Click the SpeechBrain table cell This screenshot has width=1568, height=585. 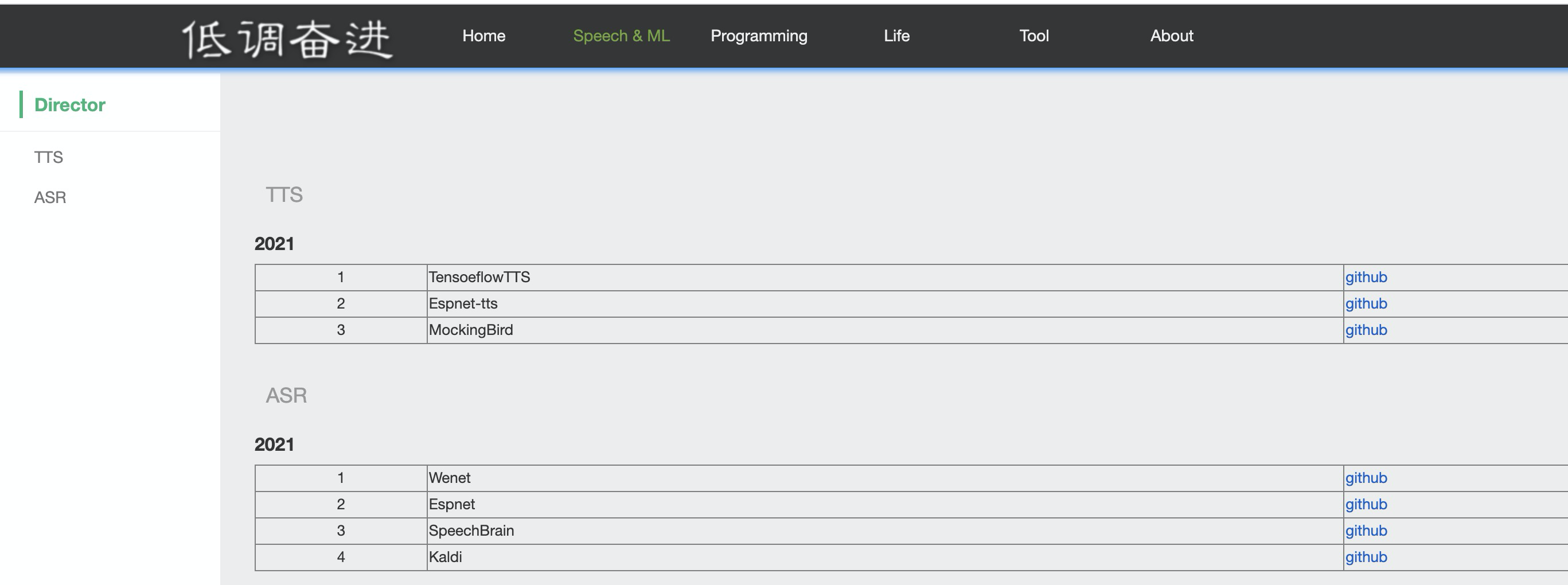[x=885, y=531]
